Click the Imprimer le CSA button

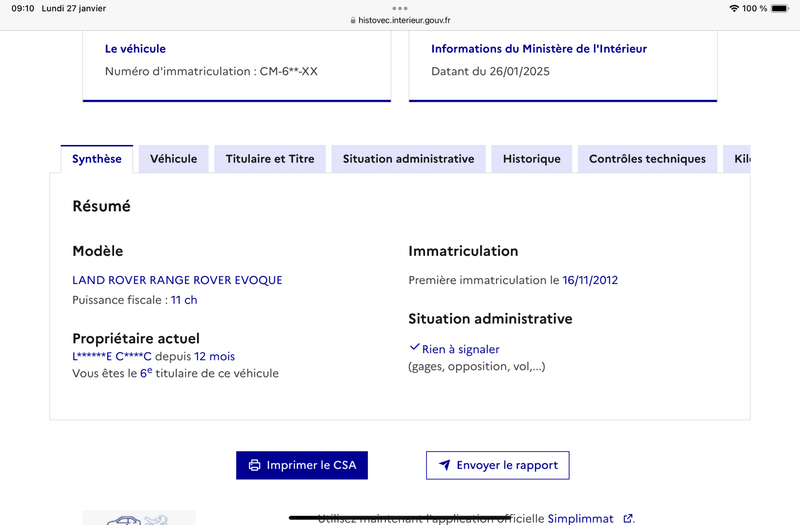tap(302, 465)
